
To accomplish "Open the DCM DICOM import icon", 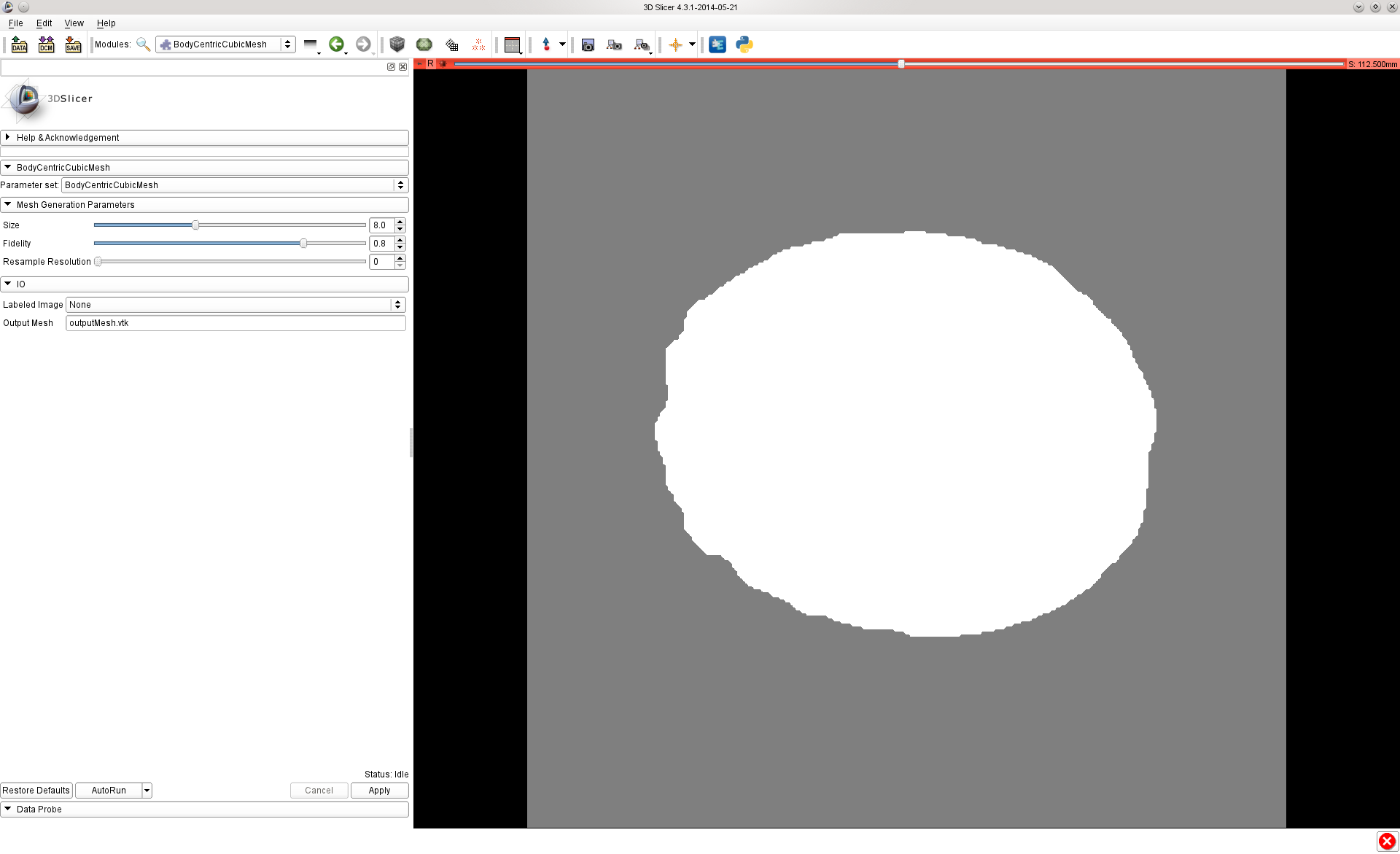I will pos(46,44).
